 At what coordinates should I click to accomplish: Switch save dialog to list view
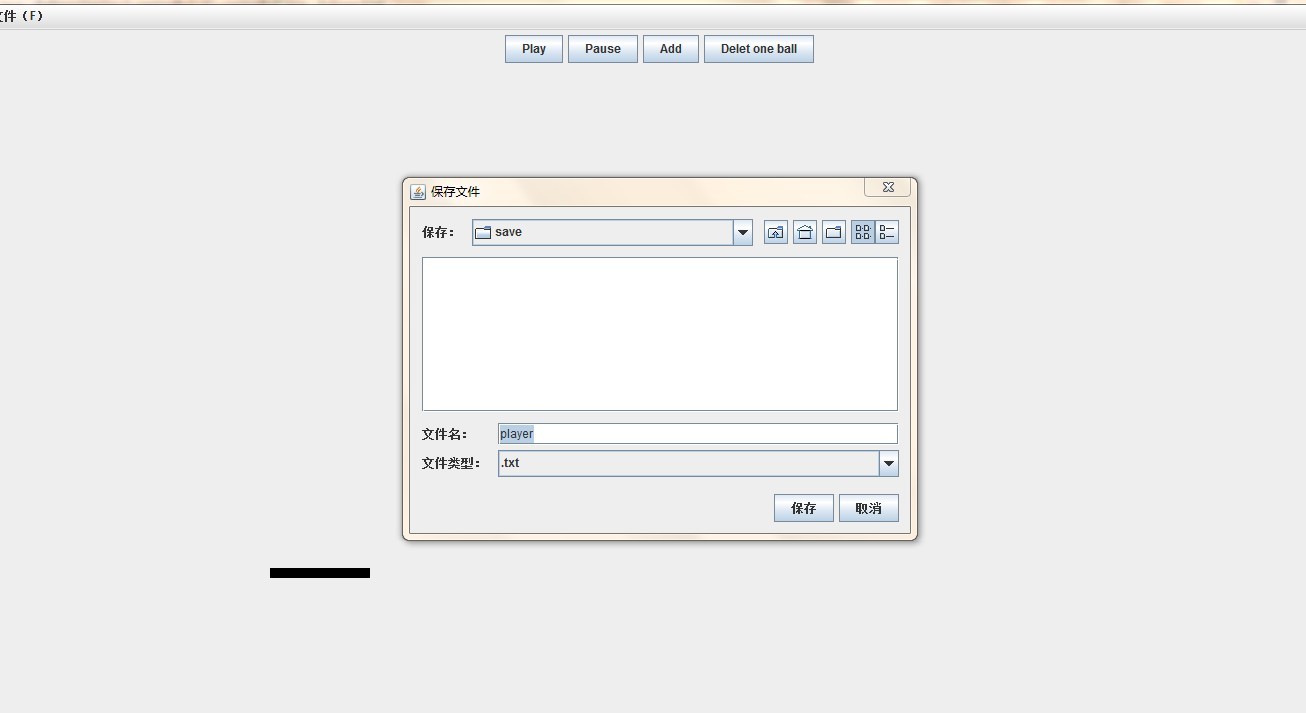(x=863, y=232)
